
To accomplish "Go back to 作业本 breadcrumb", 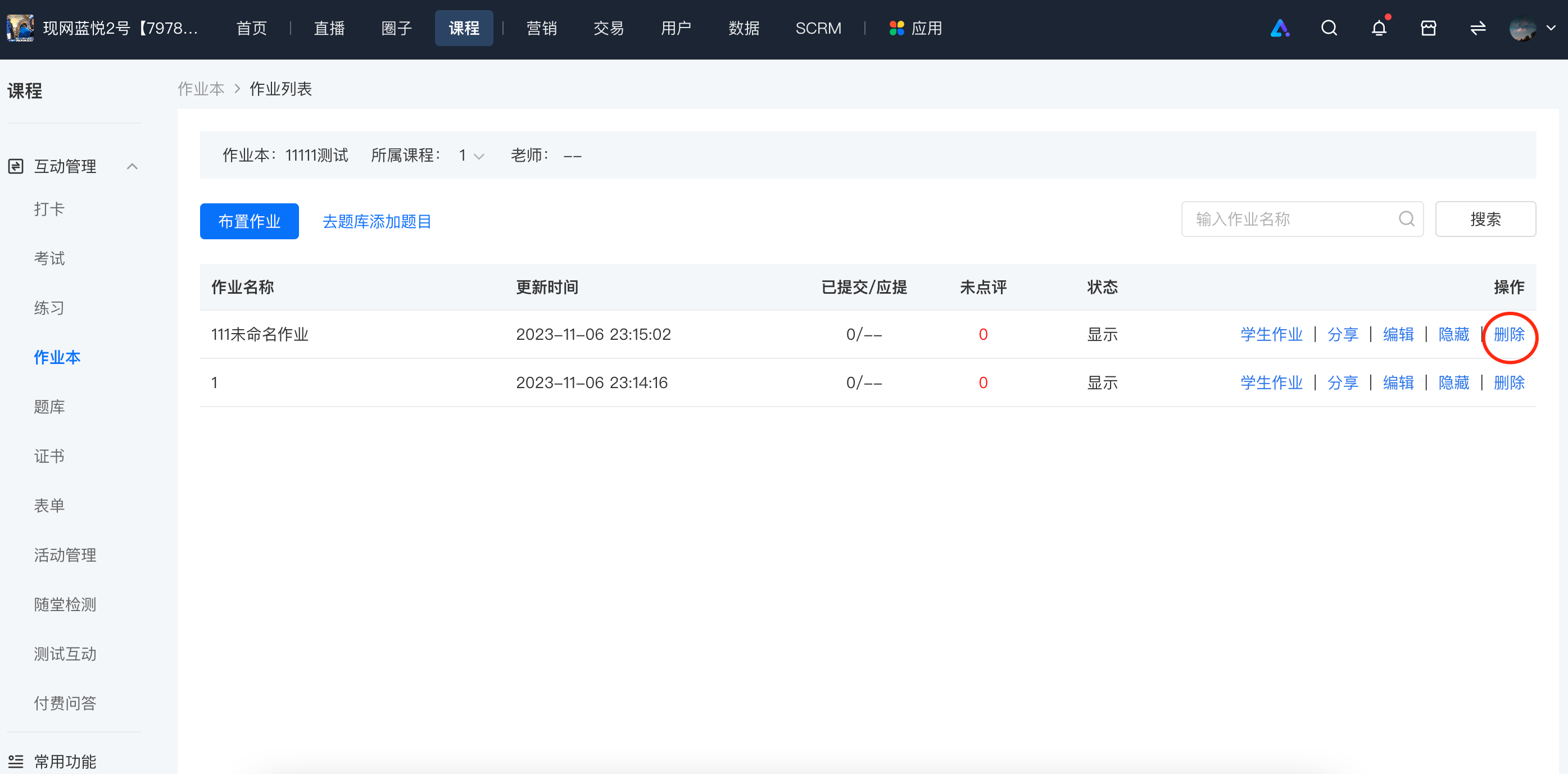I will point(201,89).
